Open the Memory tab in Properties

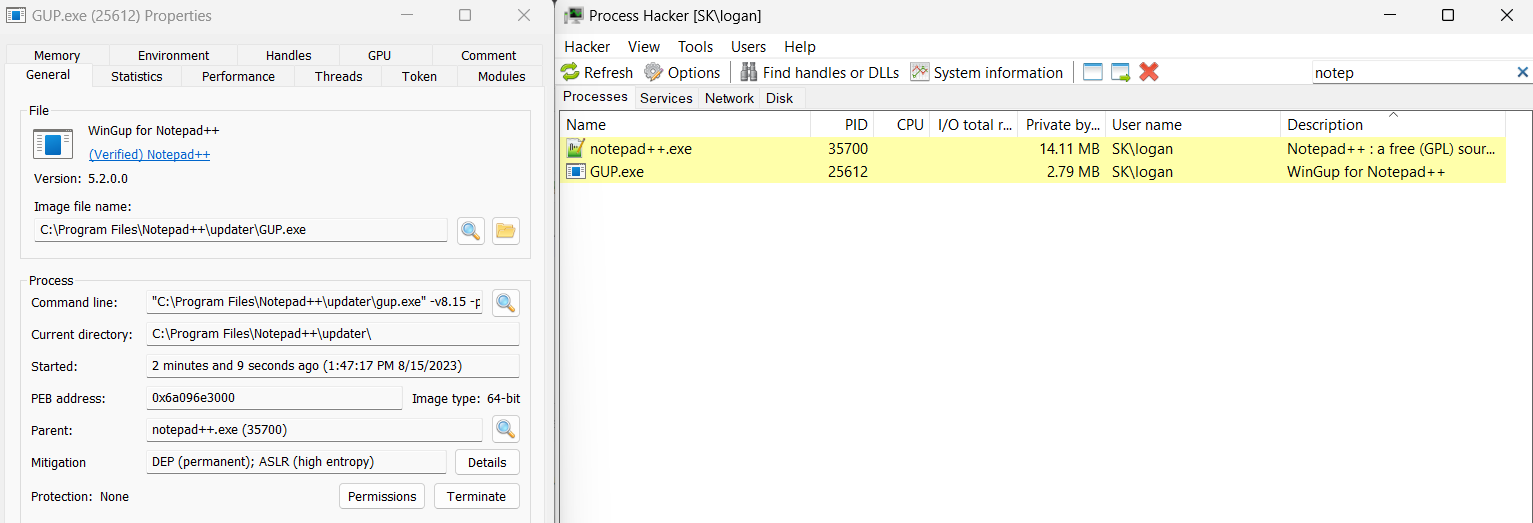tap(57, 56)
